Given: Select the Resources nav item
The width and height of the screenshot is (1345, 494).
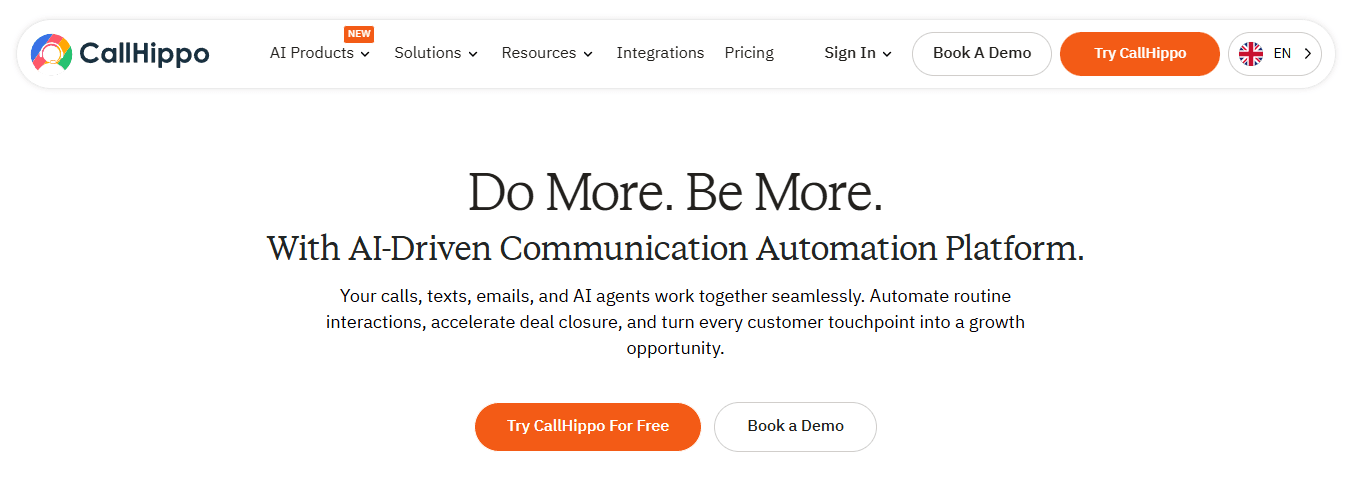Looking at the screenshot, I should pos(539,53).
